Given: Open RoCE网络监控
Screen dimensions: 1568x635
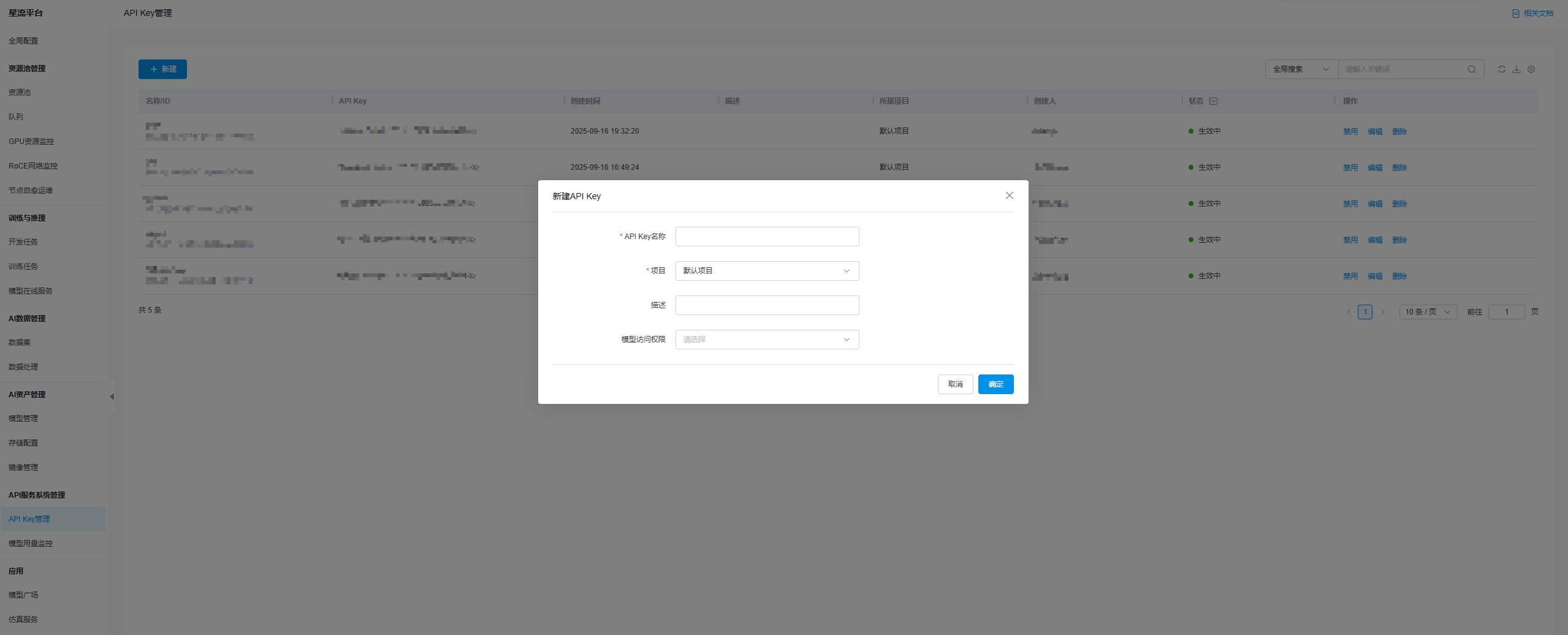Looking at the screenshot, I should pyautogui.click(x=33, y=166).
